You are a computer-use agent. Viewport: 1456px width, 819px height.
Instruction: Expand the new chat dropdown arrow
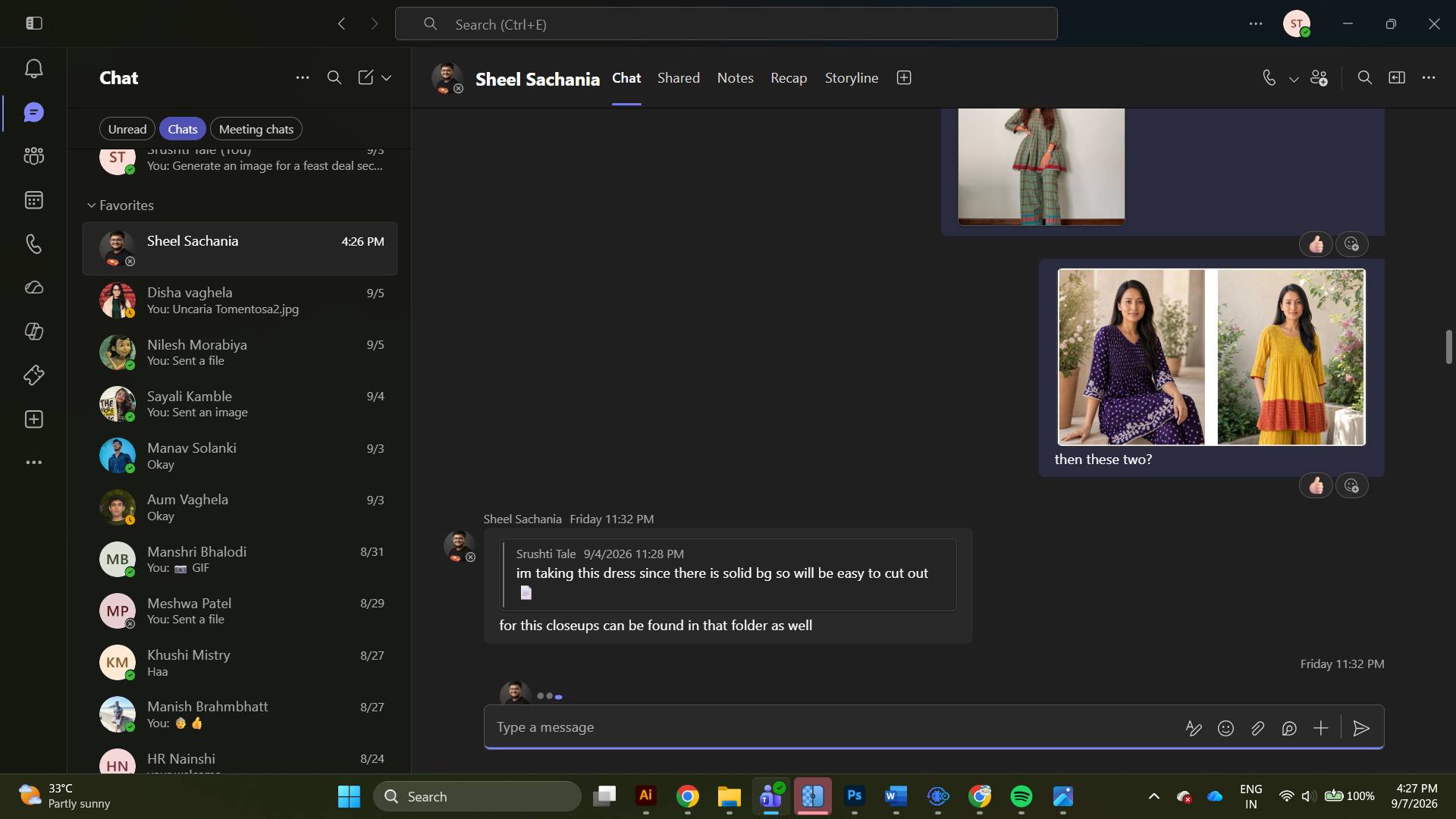tap(387, 78)
